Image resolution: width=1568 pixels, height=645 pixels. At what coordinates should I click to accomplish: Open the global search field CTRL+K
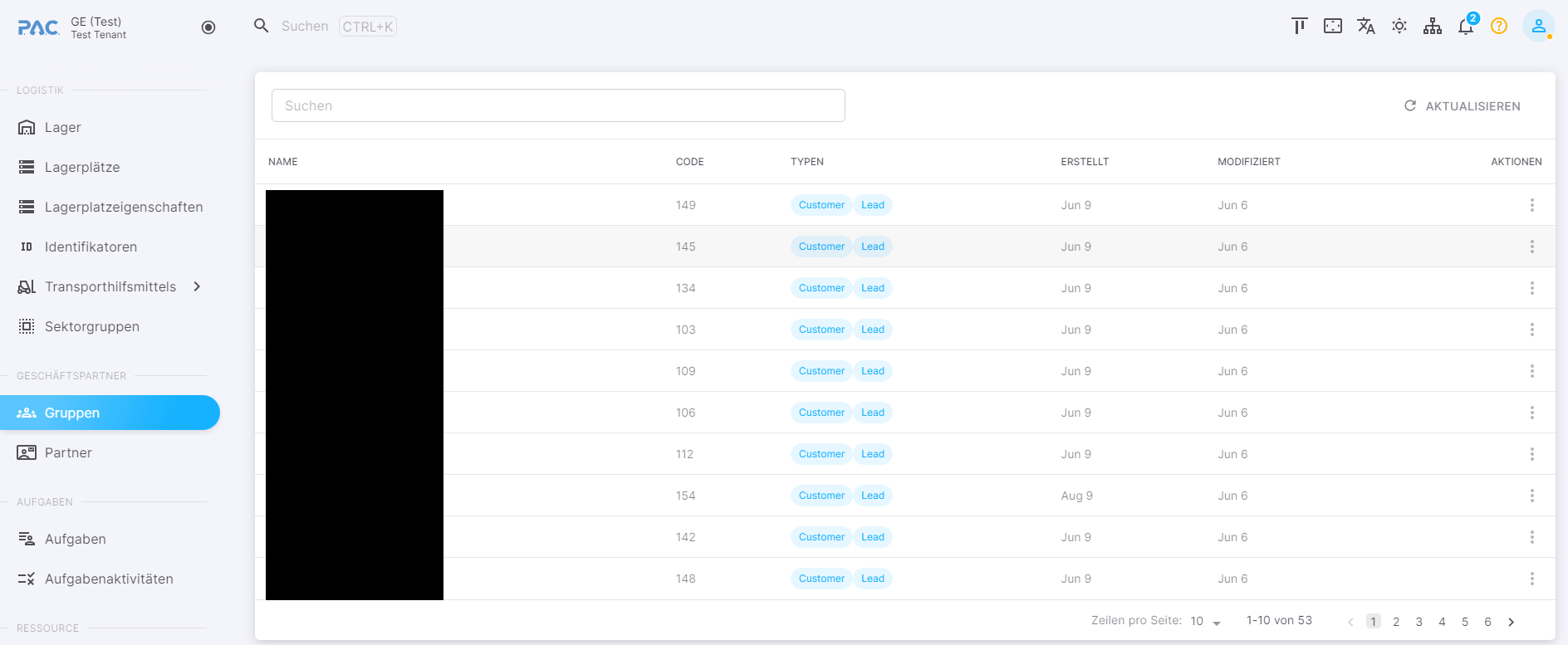tap(339, 27)
